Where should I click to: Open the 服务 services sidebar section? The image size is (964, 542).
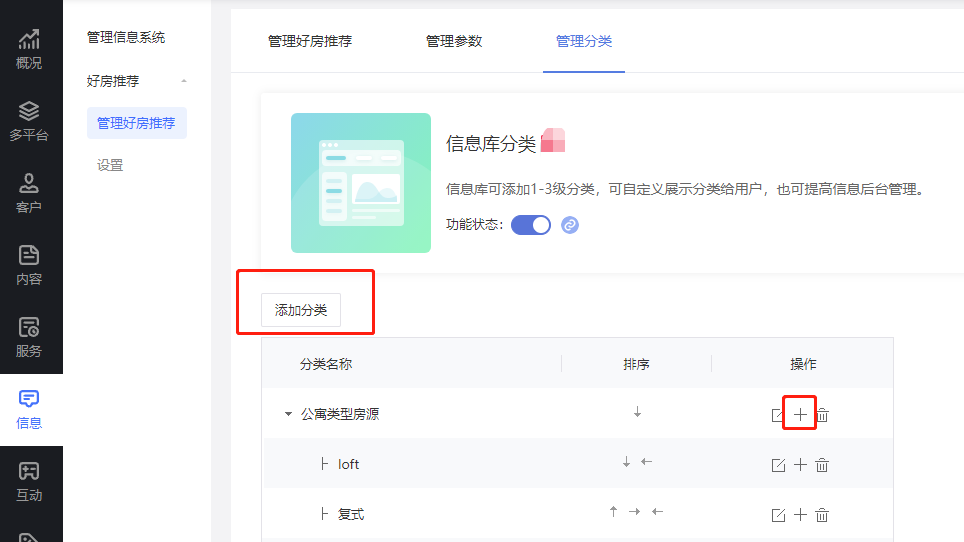[x=29, y=337]
